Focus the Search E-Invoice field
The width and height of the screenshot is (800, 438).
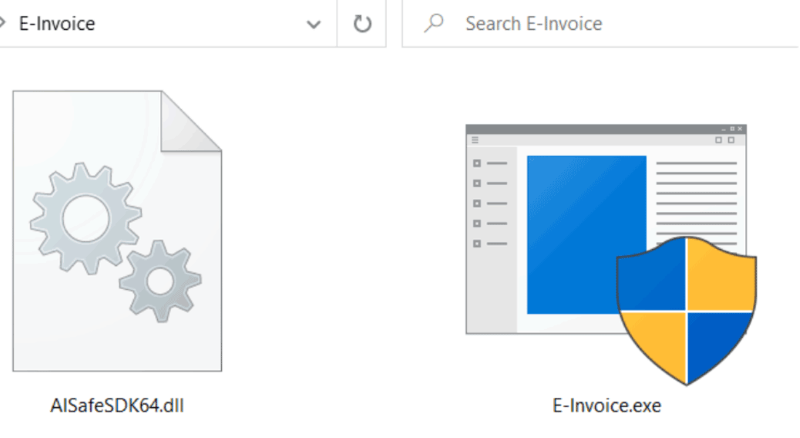601,23
